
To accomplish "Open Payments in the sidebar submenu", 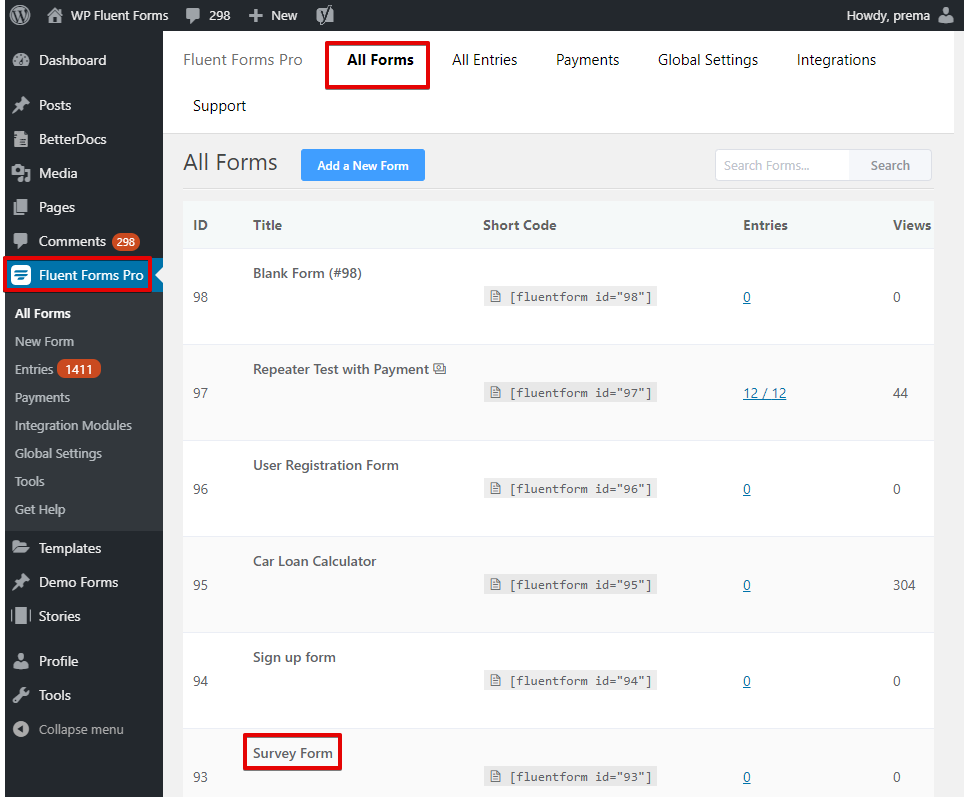I will pyautogui.click(x=42, y=397).
